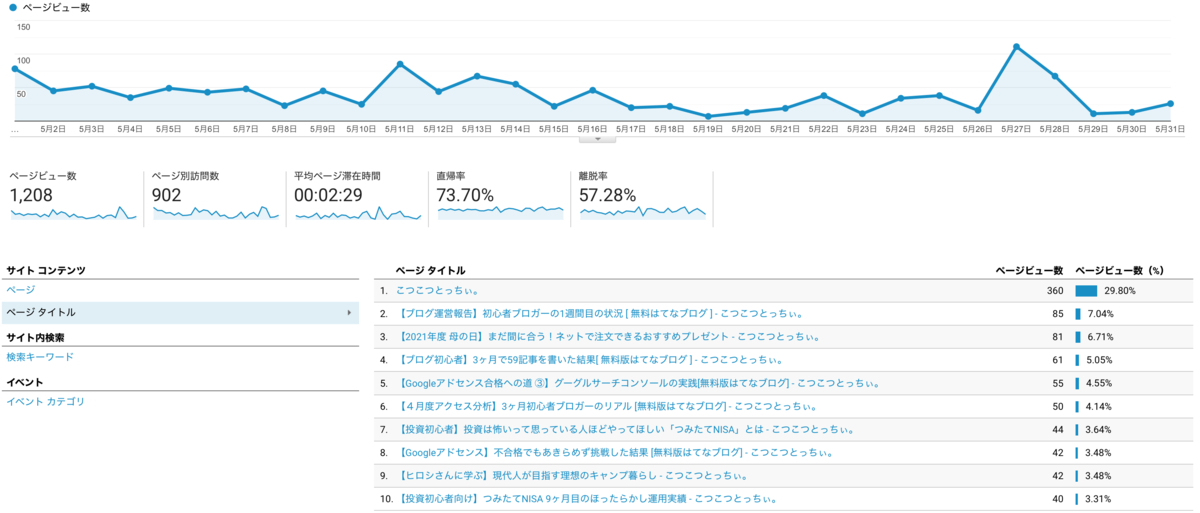
Task: Open the 検索キーワード link
Action: [40, 357]
